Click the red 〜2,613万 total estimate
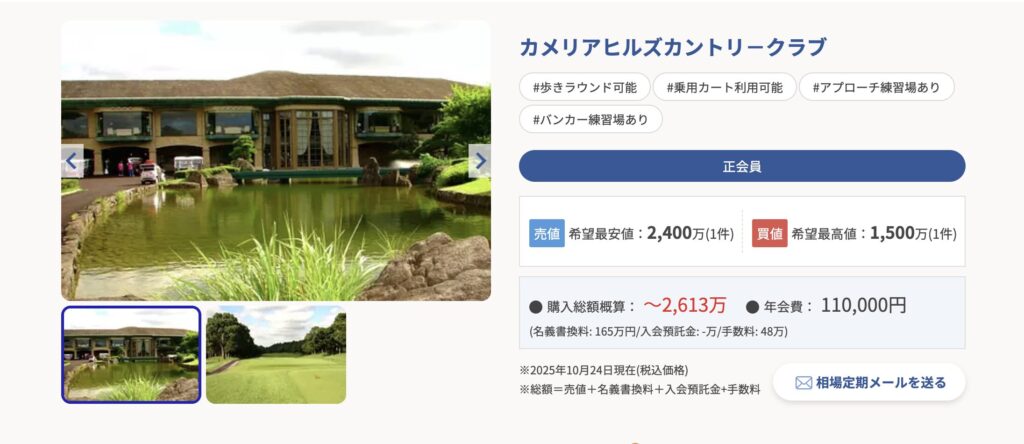Viewport: 1024px width, 444px height. point(685,305)
